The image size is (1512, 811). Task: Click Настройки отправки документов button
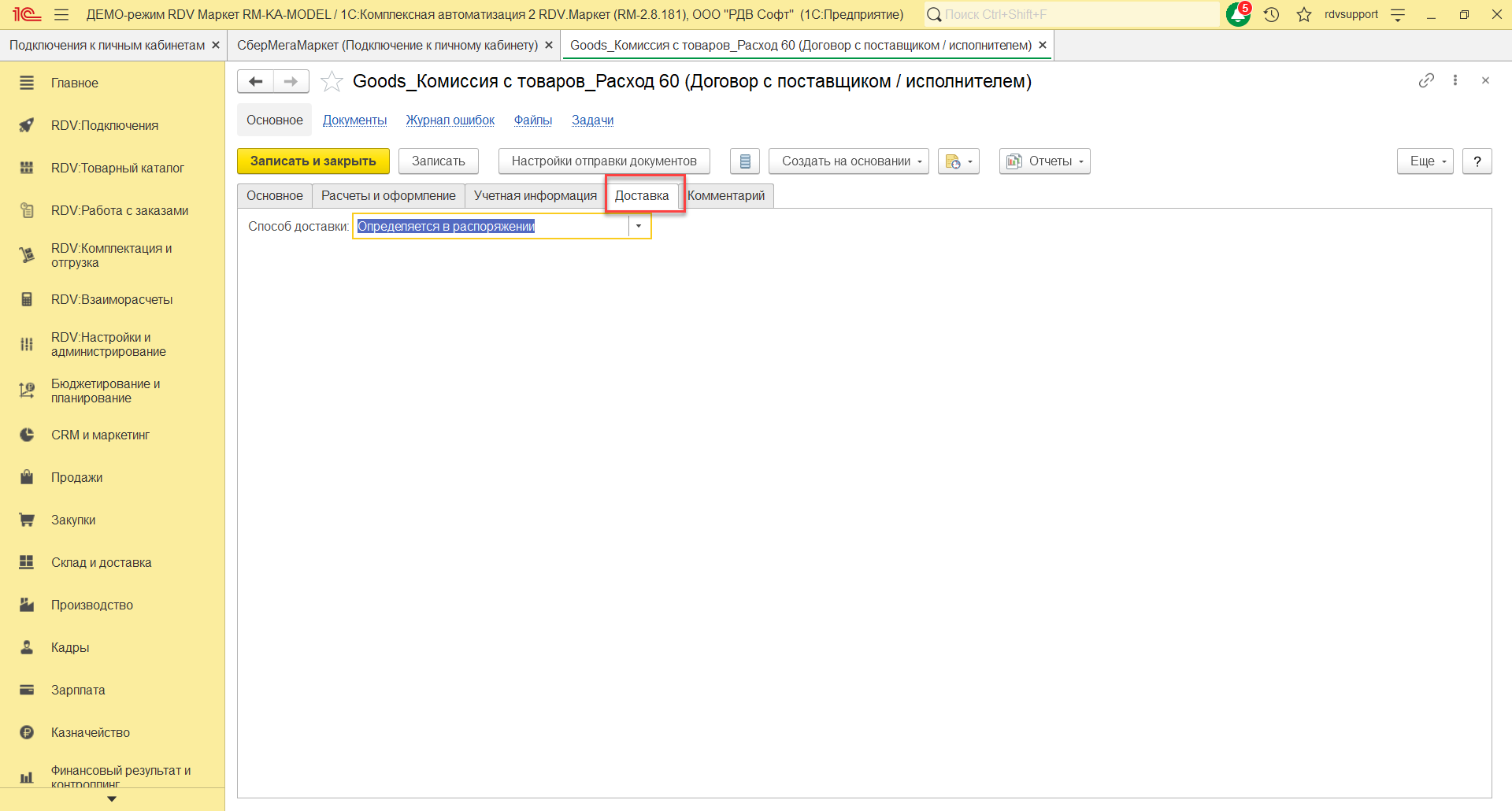coord(603,161)
